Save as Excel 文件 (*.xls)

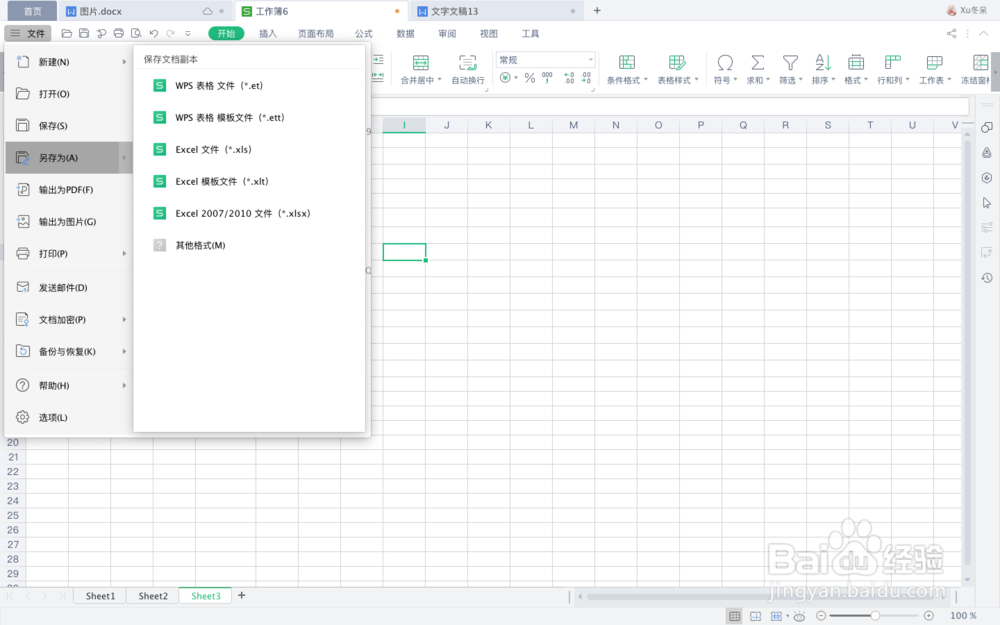click(249, 149)
